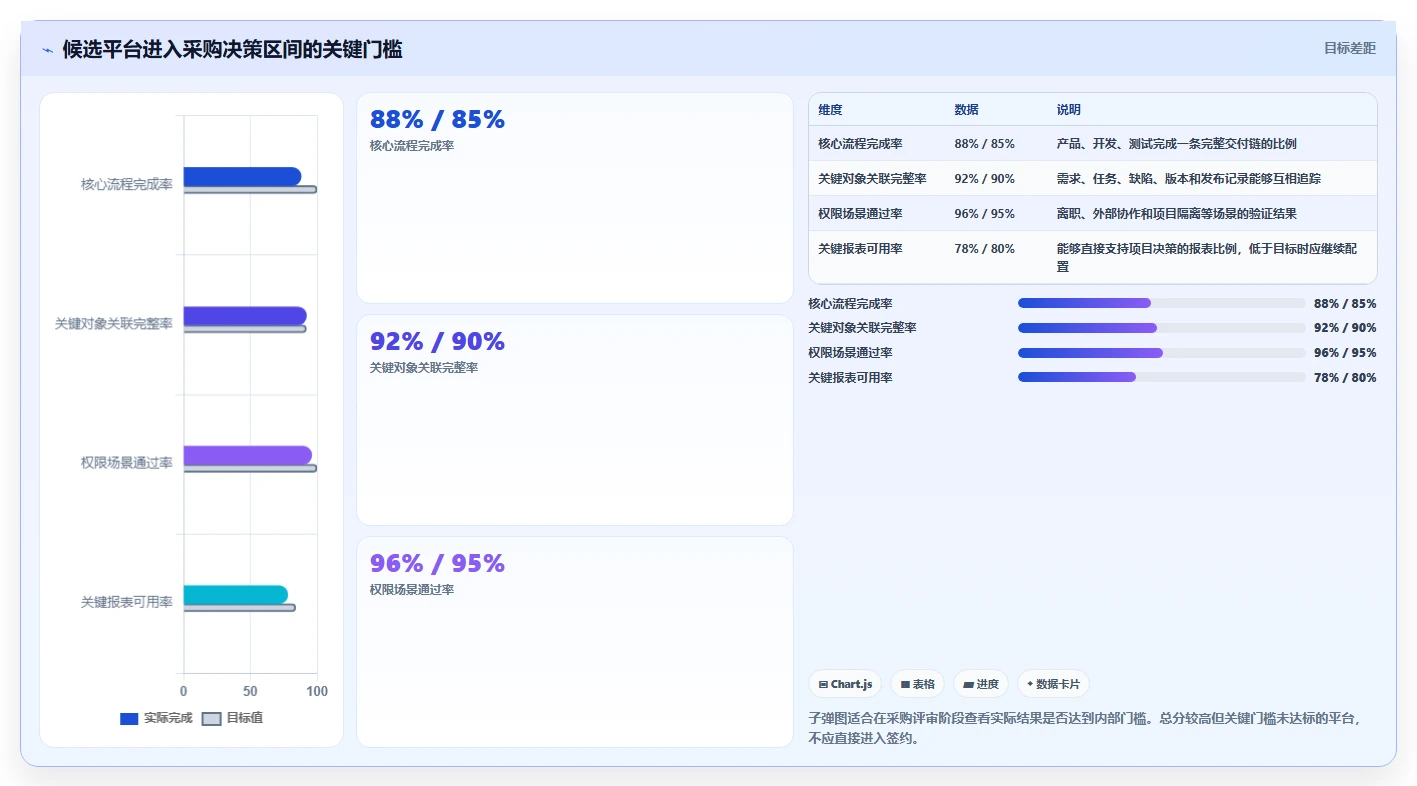Click the 进度 tag chip
1417x786 pixels.
(981, 684)
